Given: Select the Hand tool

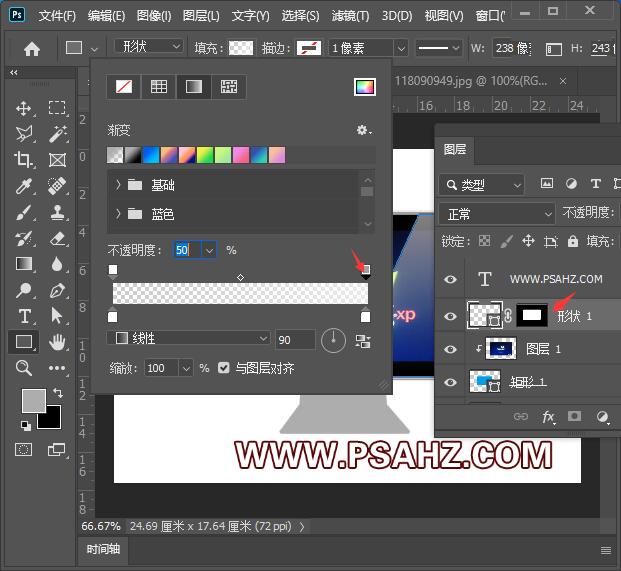Looking at the screenshot, I should [x=57, y=342].
